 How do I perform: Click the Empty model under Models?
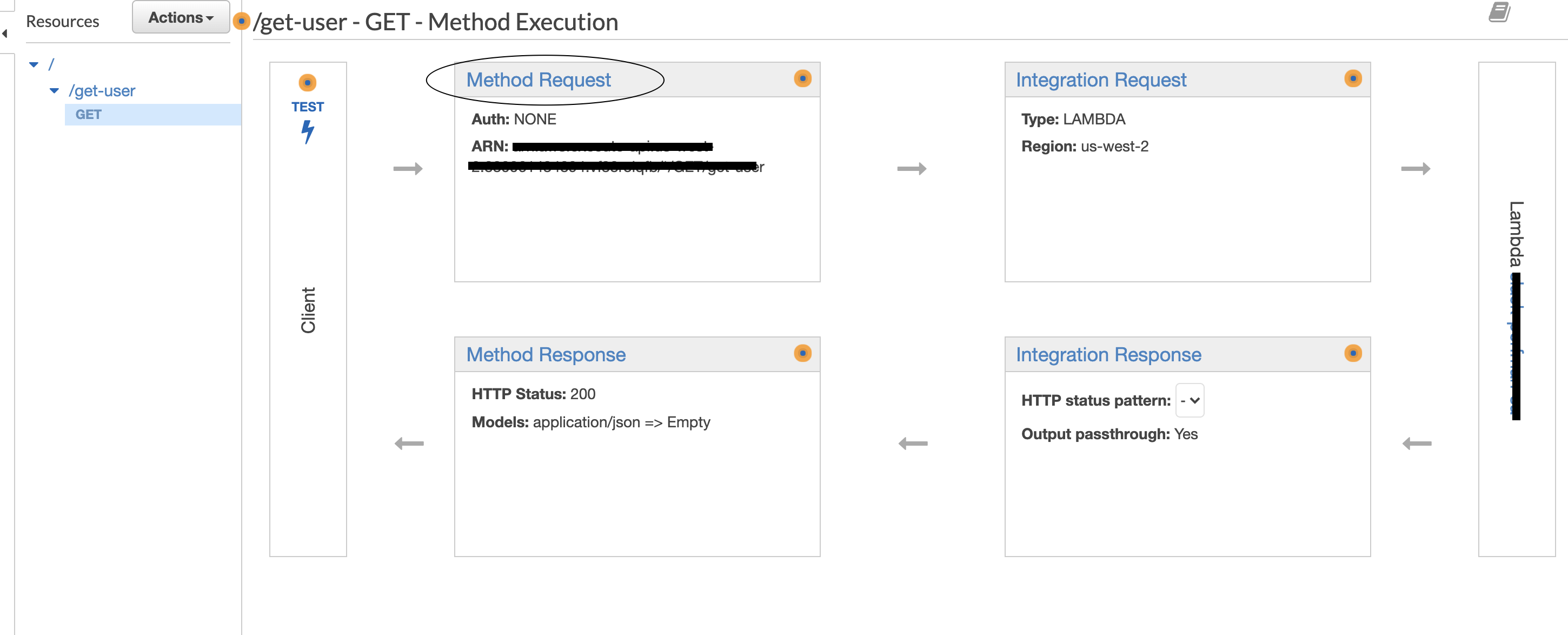tap(688, 421)
